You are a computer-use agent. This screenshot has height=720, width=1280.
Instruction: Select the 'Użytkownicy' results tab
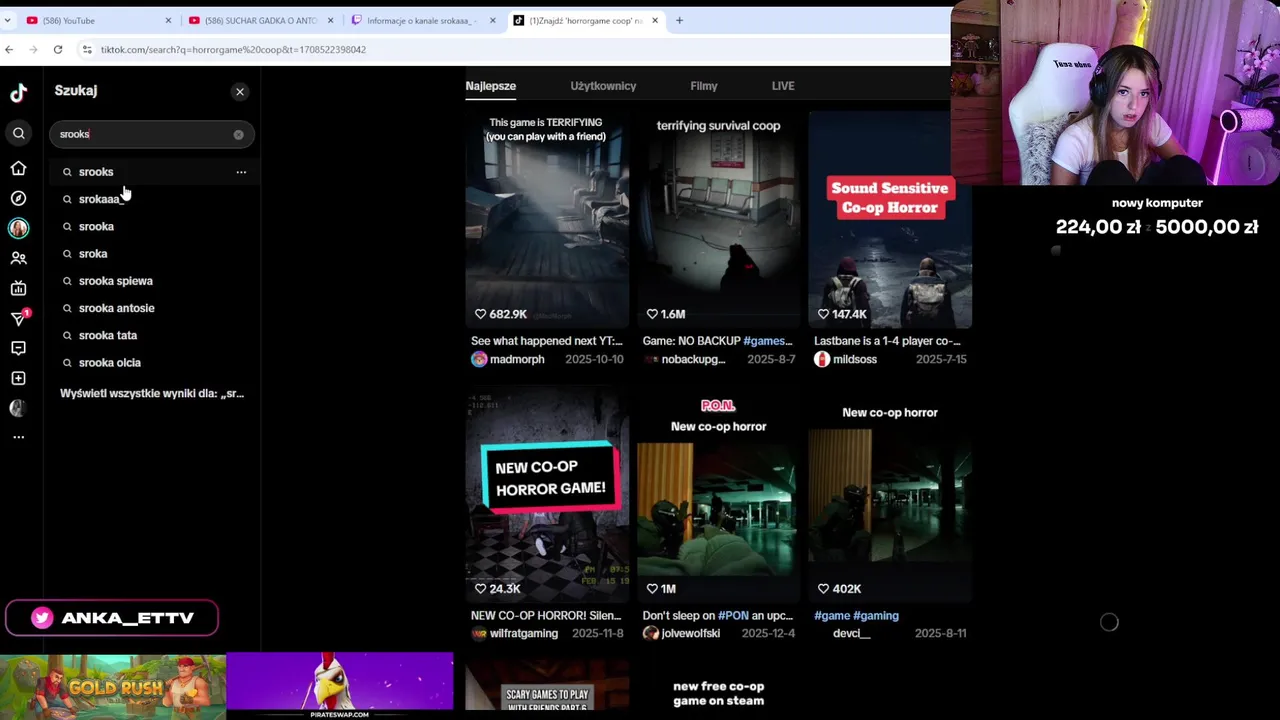point(603,86)
